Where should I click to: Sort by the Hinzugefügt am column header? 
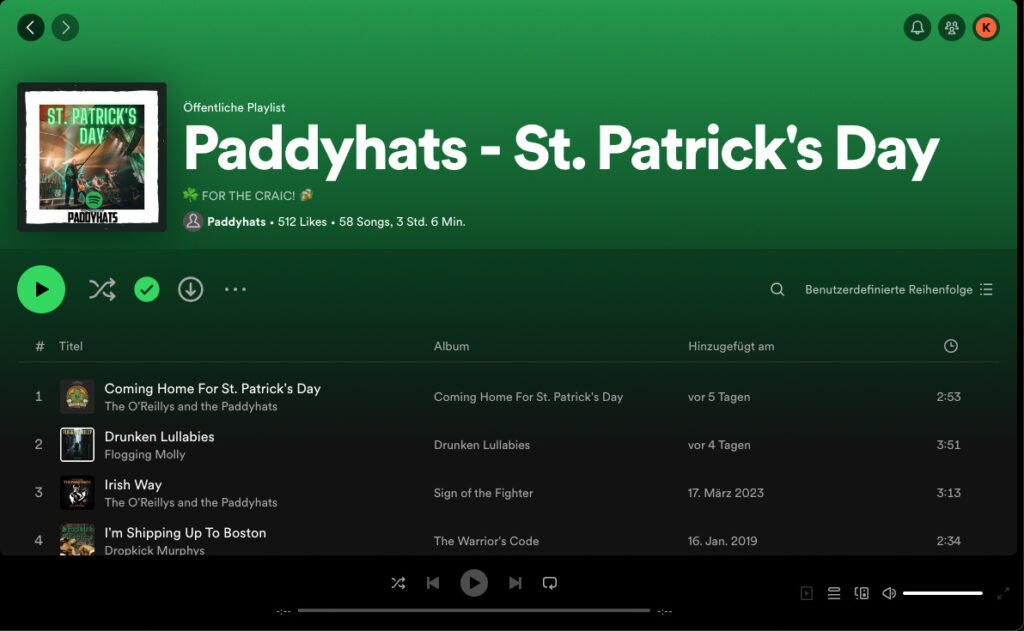pos(731,346)
